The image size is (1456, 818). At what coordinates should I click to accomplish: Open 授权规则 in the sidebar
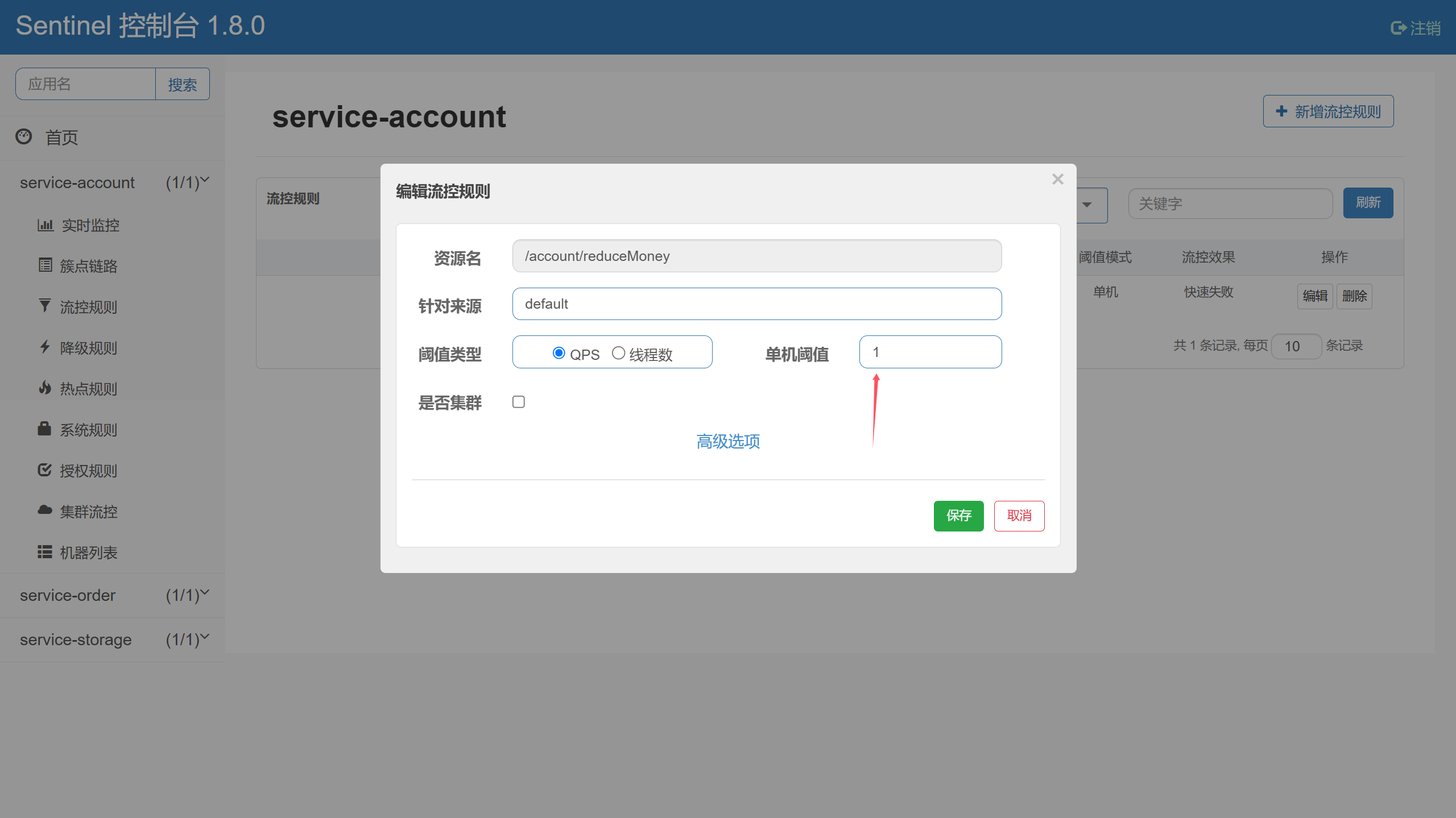pos(88,471)
